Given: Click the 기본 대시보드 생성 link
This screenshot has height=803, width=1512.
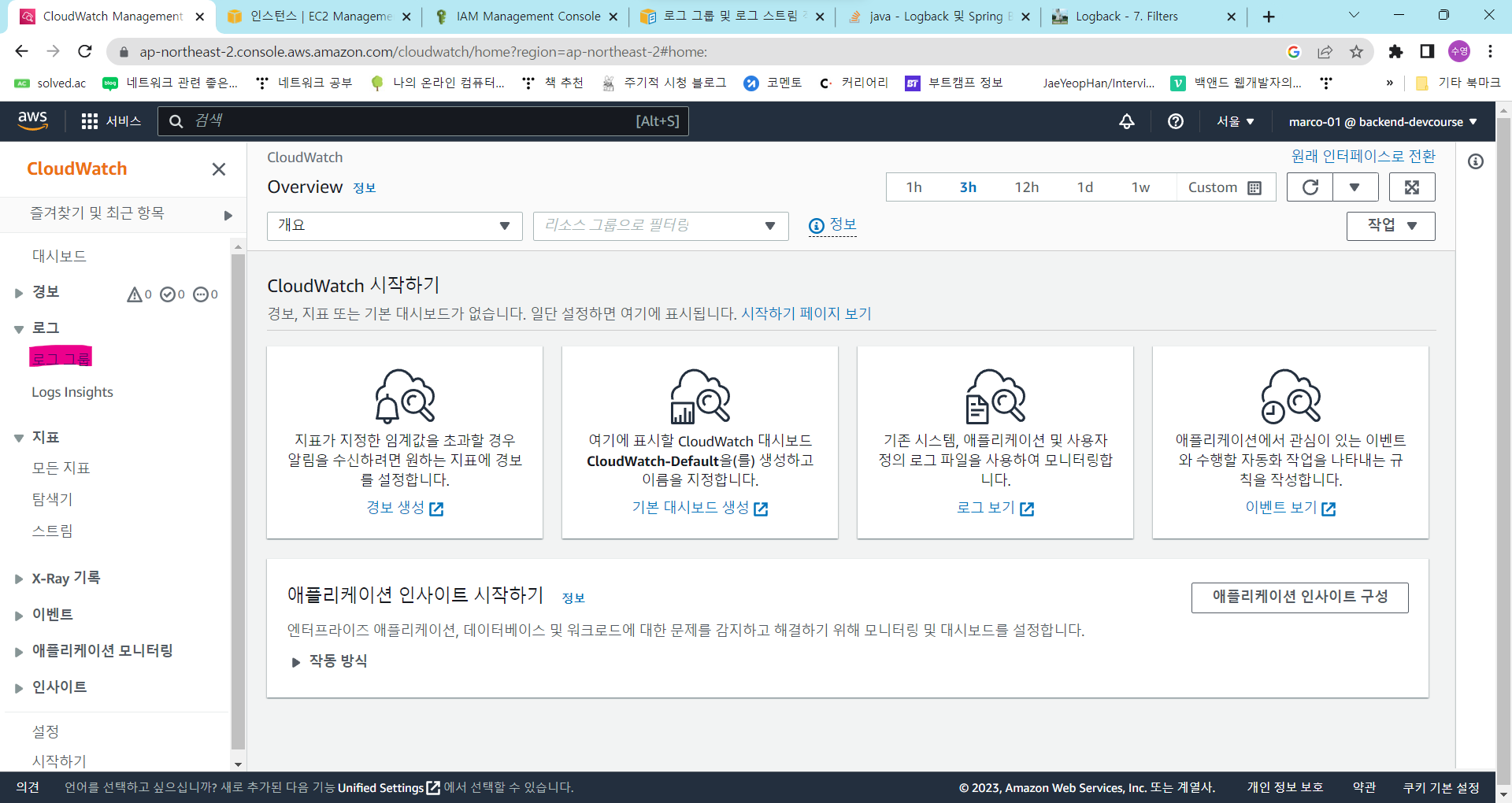Looking at the screenshot, I should (700, 508).
